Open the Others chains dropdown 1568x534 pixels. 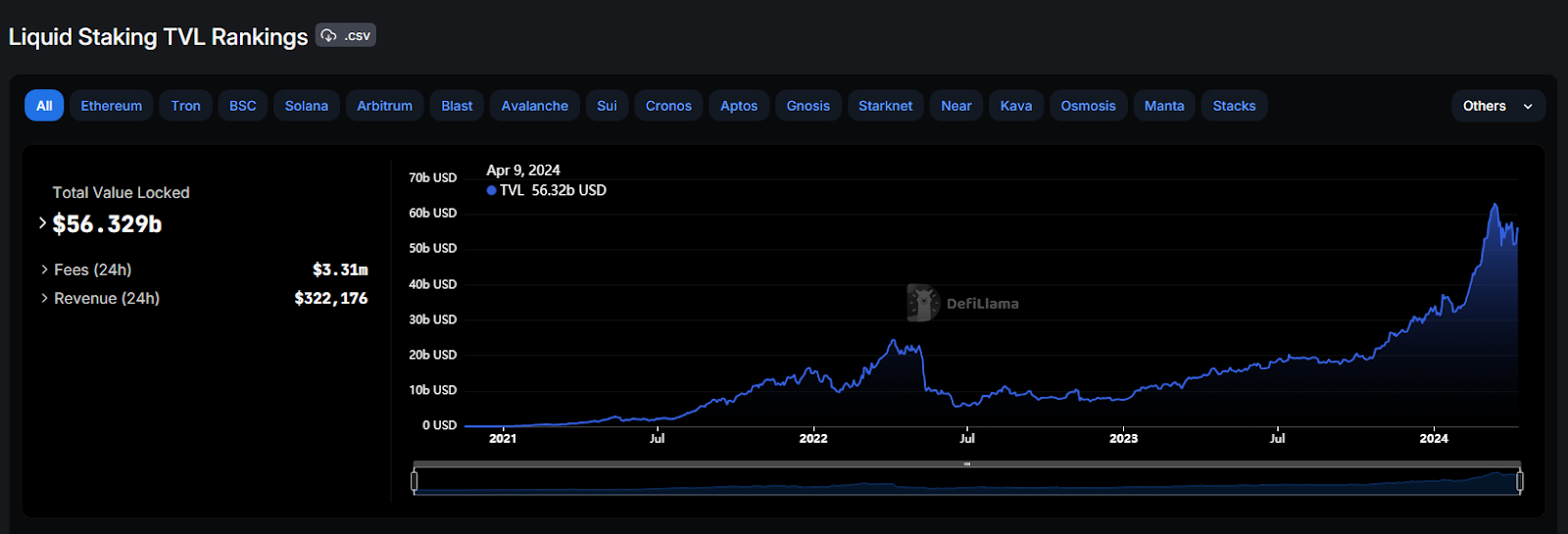pyautogui.click(x=1496, y=106)
